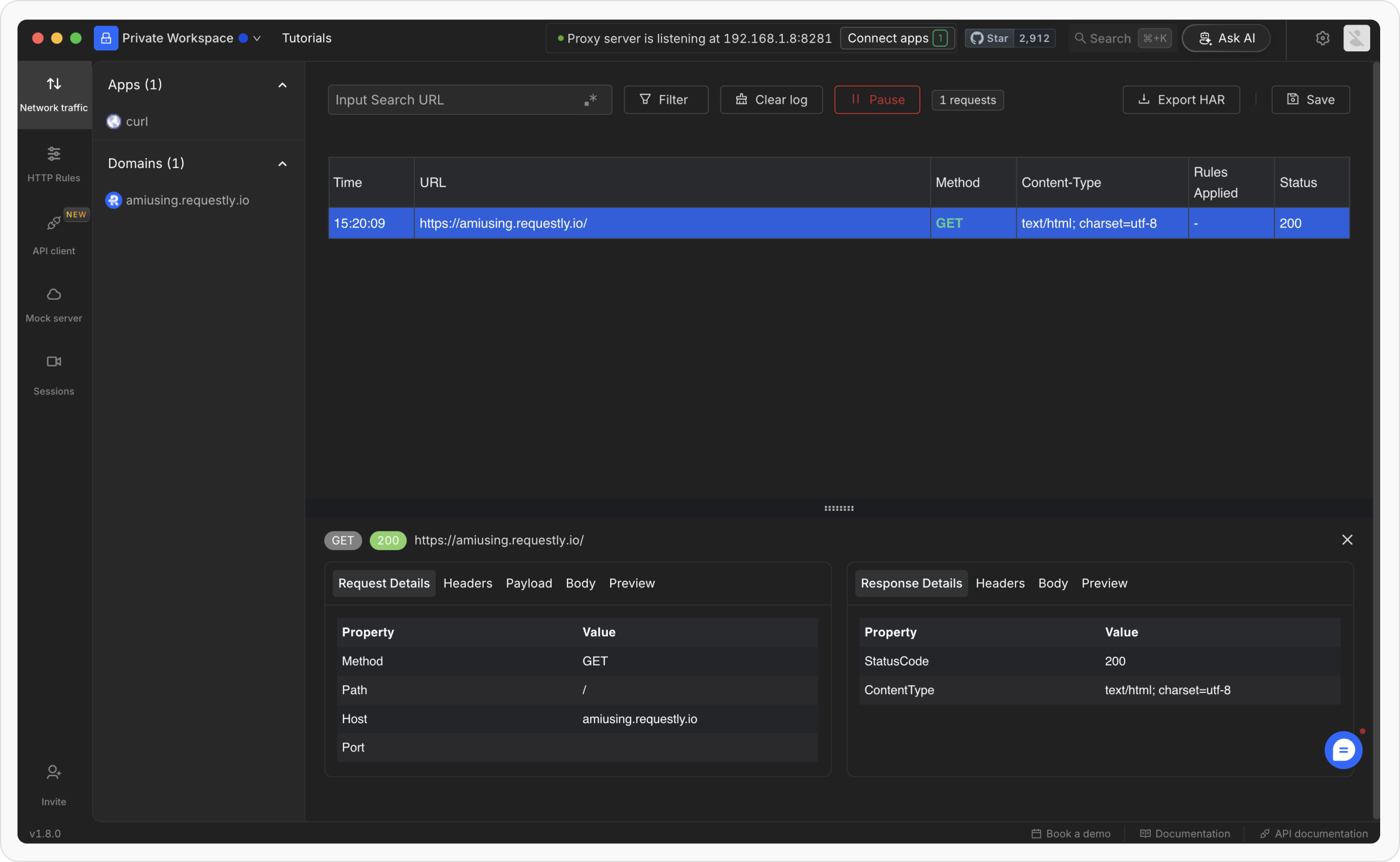This screenshot has height=862, width=1400.
Task: Open the Sessions recordings section
Action: pyautogui.click(x=54, y=374)
